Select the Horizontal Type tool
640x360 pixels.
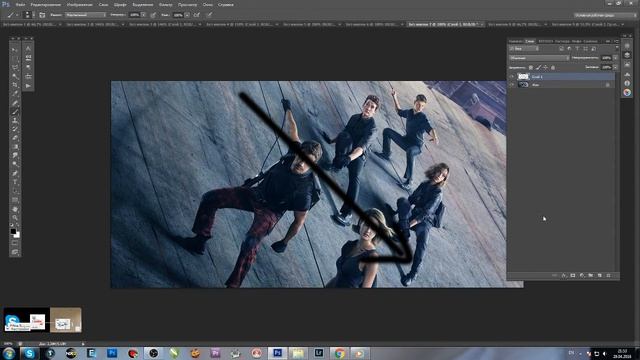point(15,182)
